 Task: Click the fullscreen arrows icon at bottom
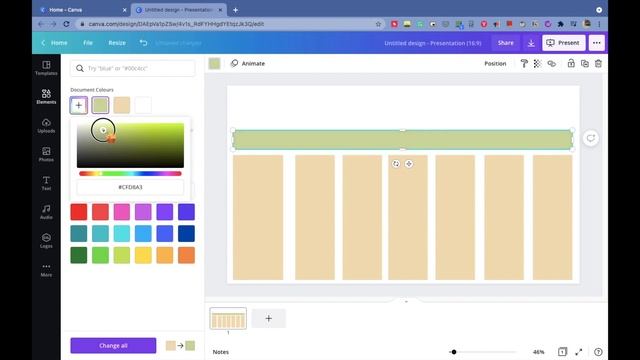tap(579, 351)
